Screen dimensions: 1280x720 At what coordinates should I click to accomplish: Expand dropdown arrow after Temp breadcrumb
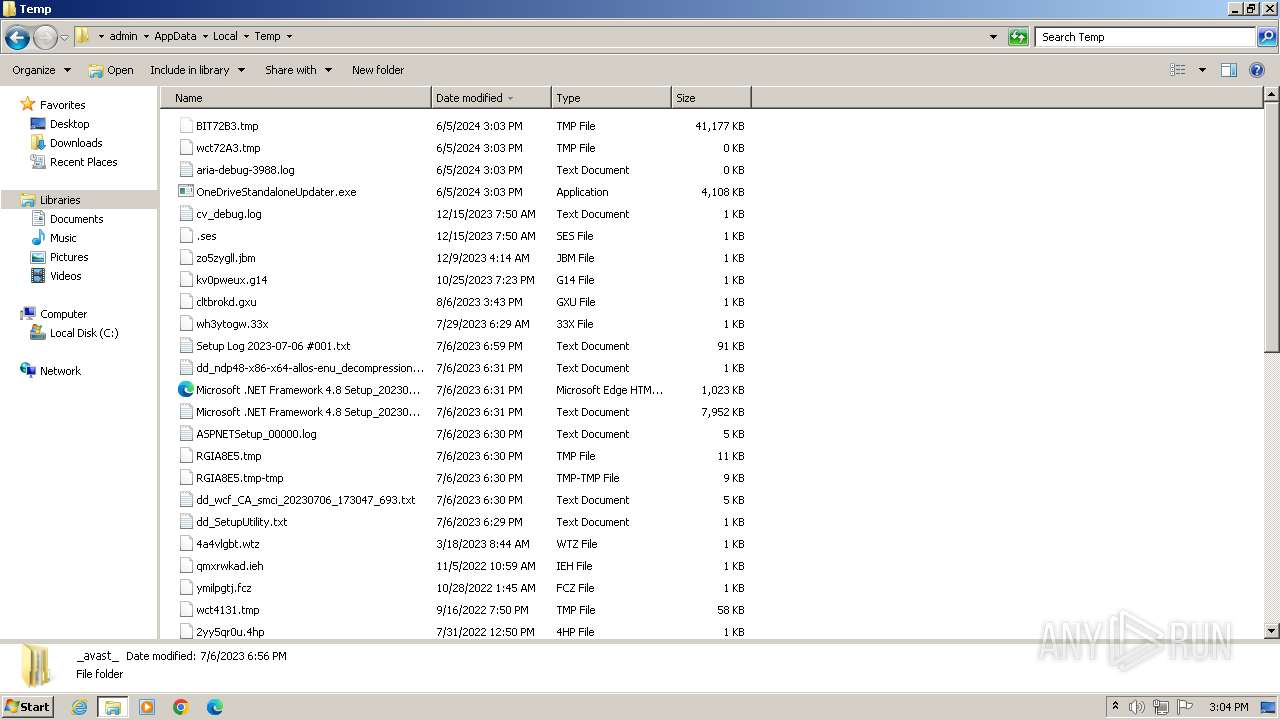coord(289,36)
